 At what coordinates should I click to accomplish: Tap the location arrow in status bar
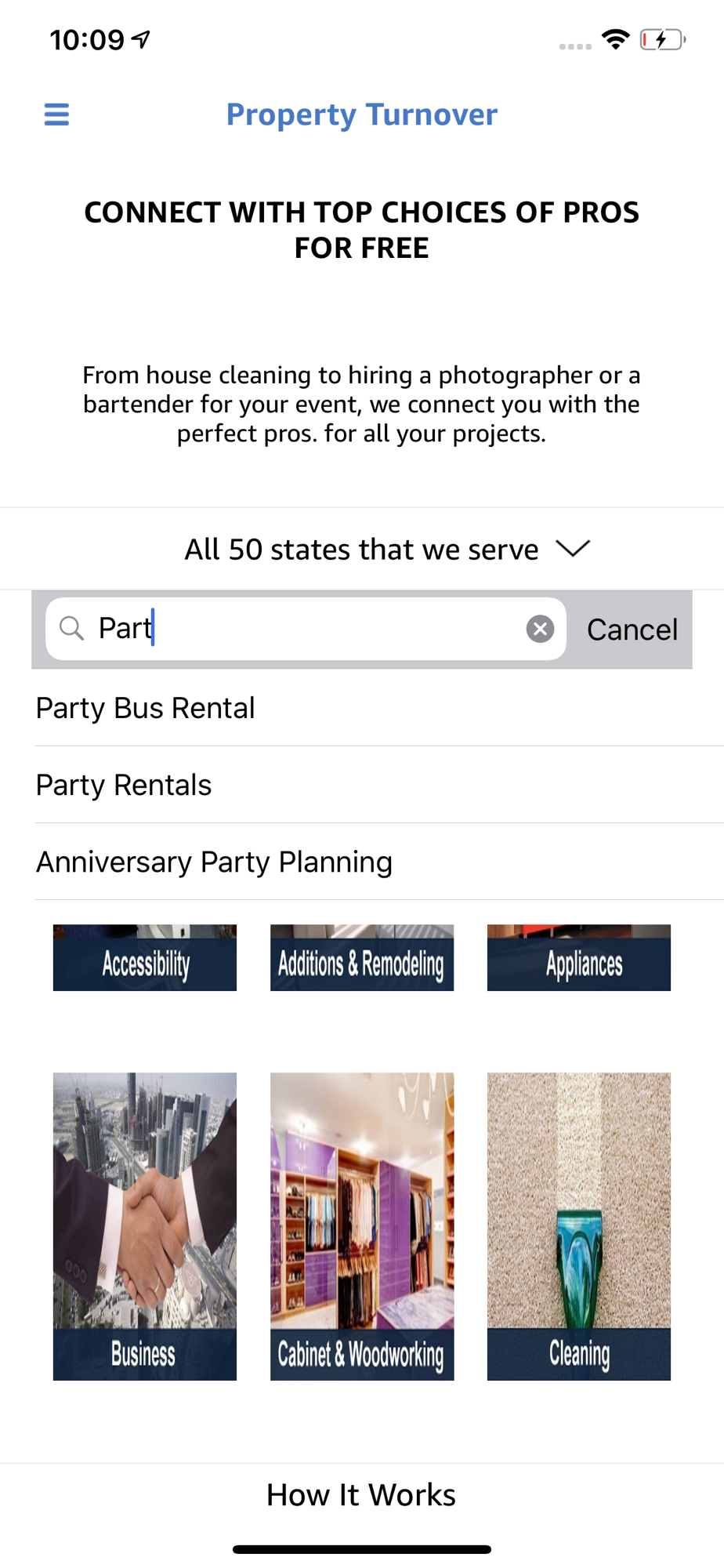[x=141, y=39]
